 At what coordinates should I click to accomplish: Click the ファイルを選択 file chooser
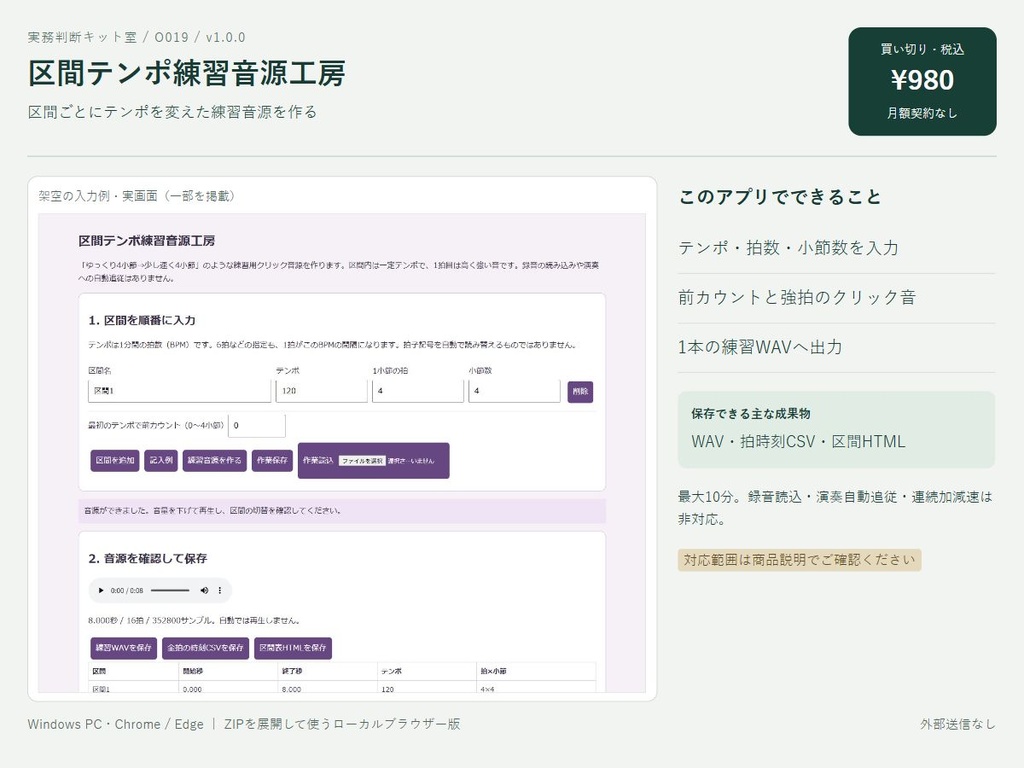pos(362,461)
